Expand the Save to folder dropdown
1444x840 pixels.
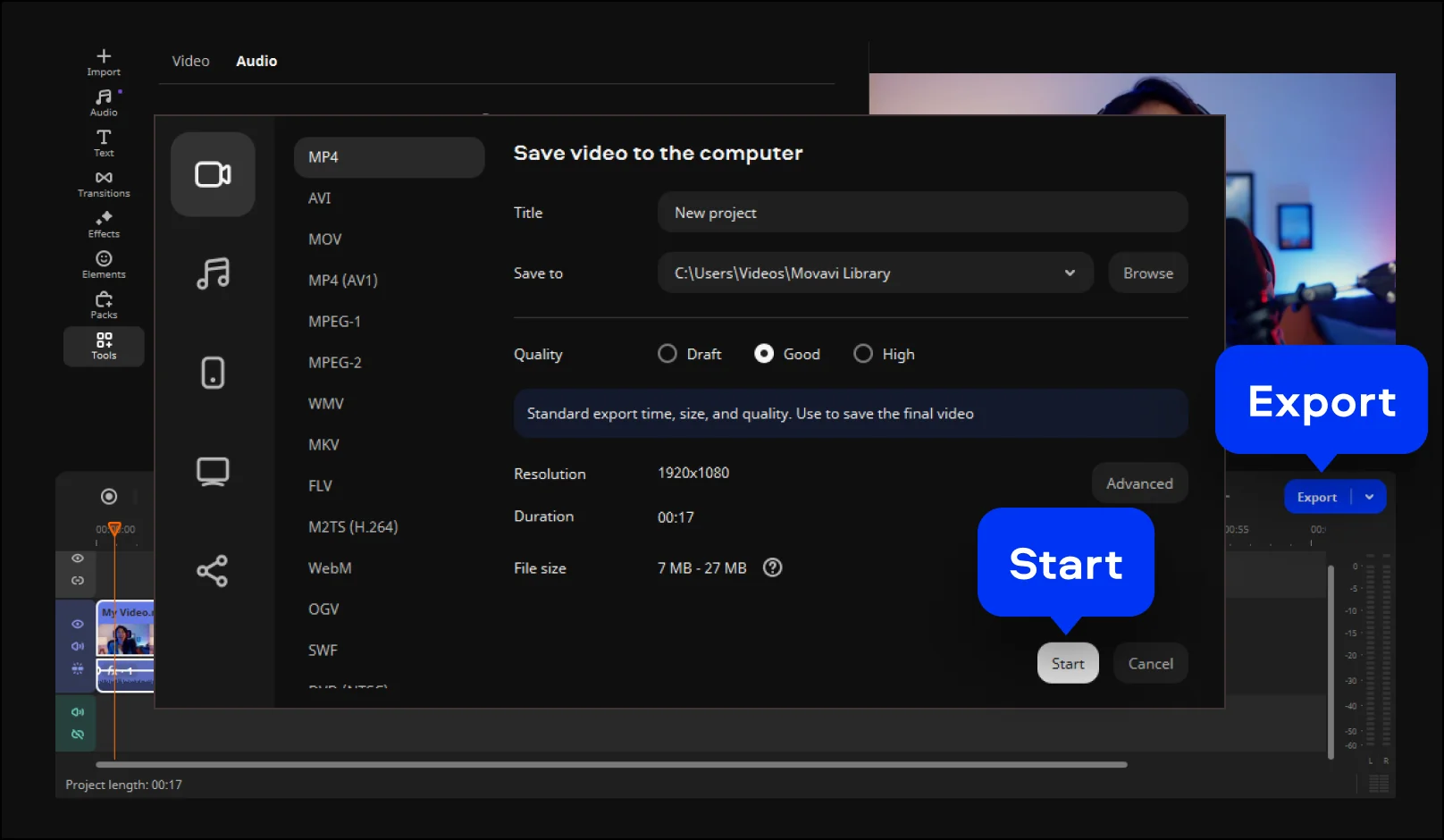pos(1070,273)
